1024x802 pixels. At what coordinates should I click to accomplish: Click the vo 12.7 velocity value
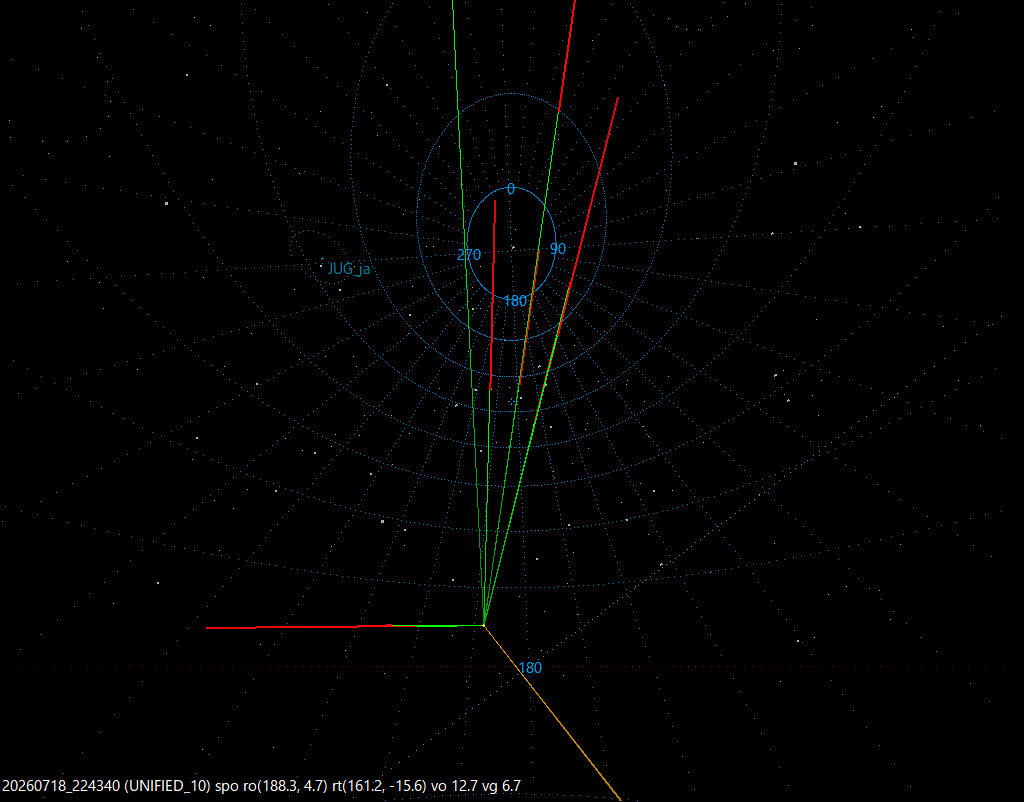(455, 786)
